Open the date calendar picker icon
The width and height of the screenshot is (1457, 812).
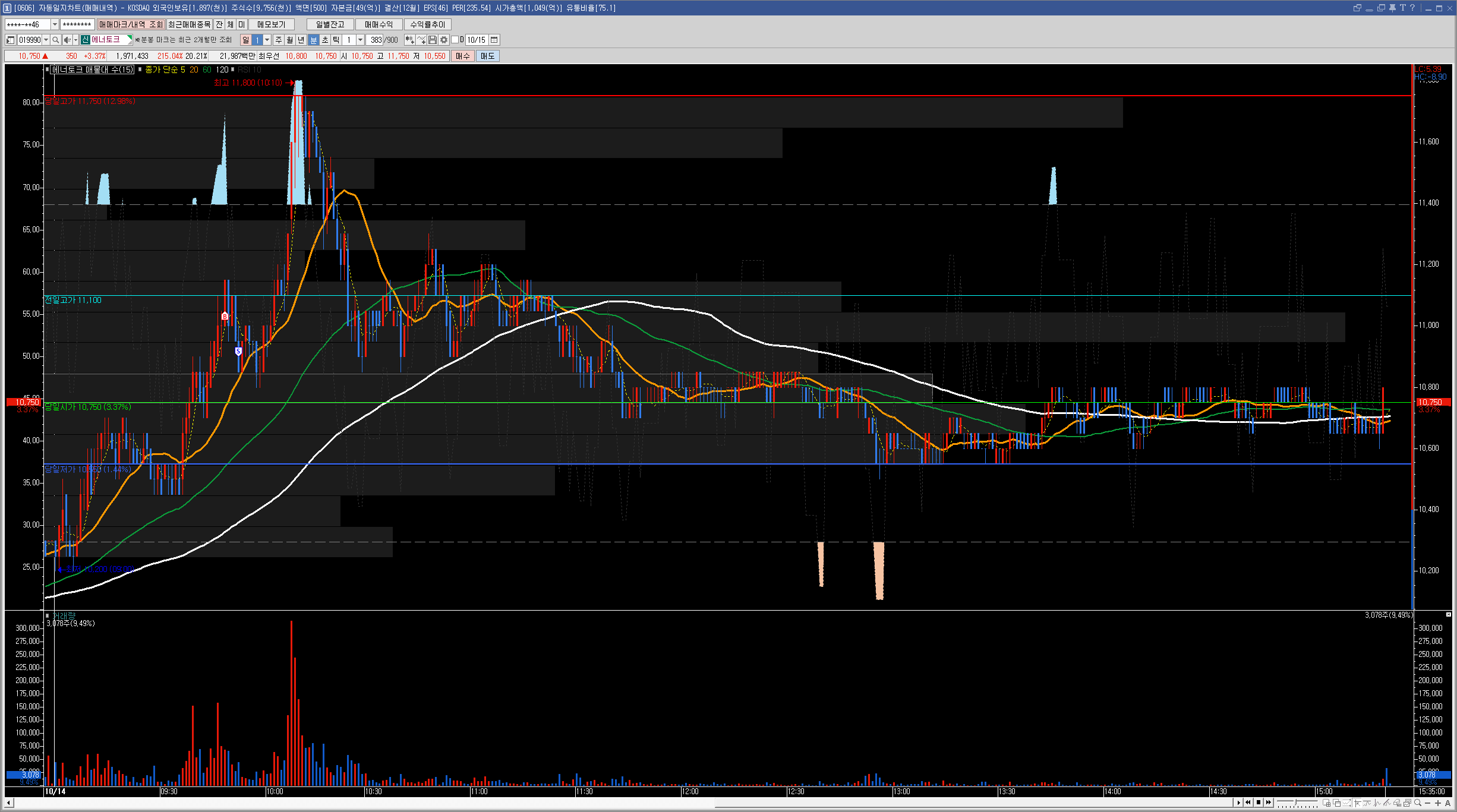point(494,40)
